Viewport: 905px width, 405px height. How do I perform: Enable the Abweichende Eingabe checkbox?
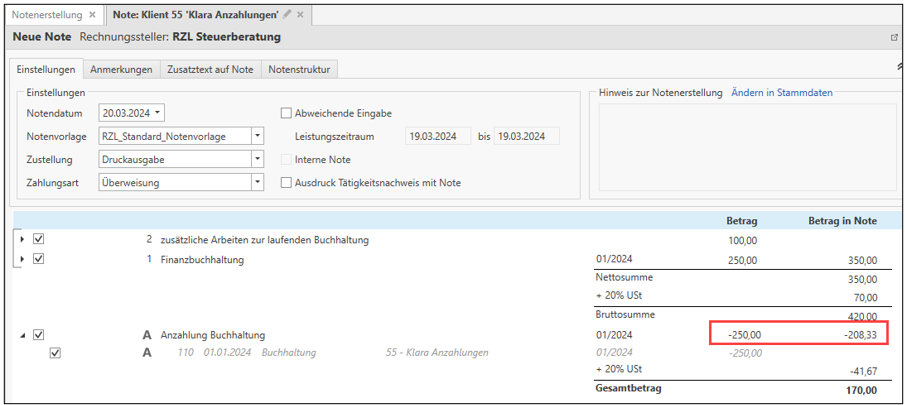pos(286,113)
